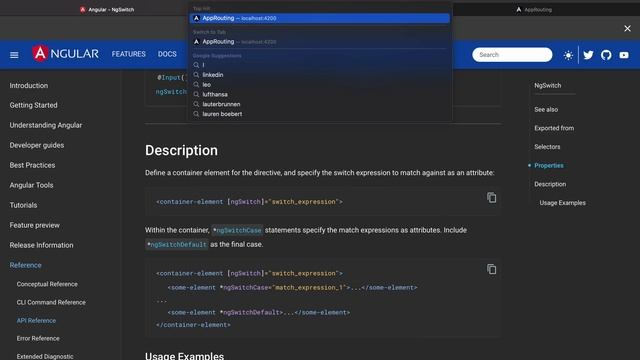
Task: Open Conceptual Reference in sidebar
Action: point(47,284)
